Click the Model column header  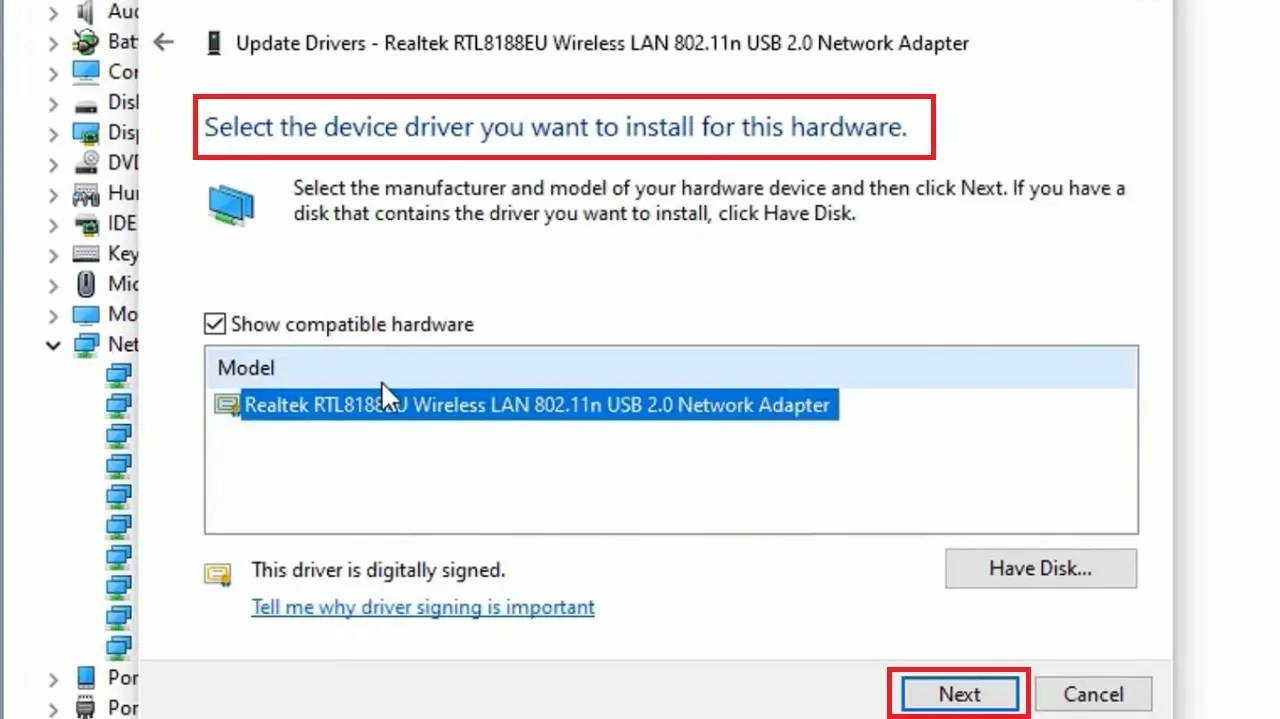[x=245, y=367]
